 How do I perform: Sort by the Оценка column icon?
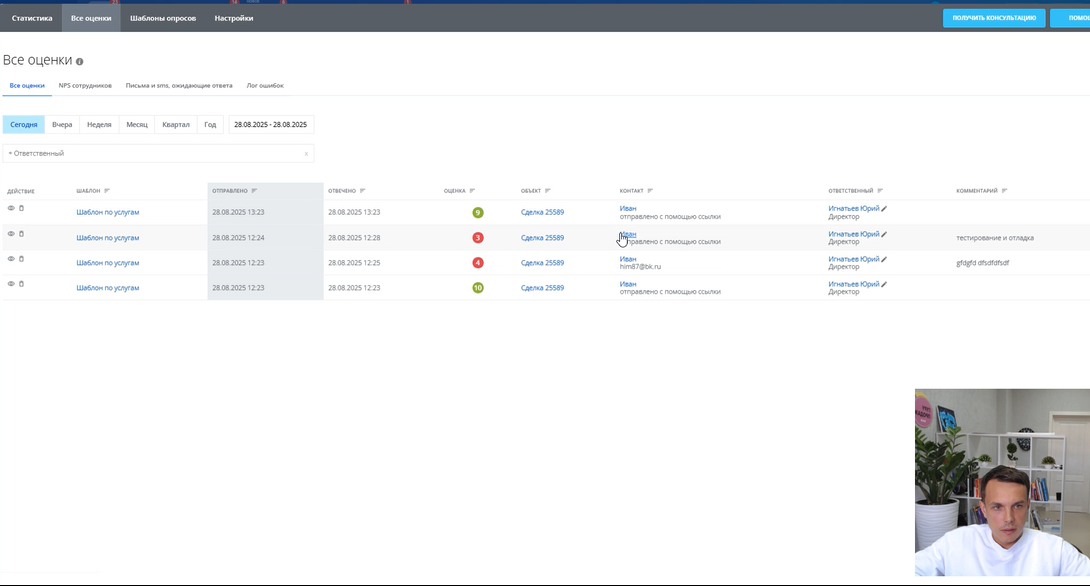pyautogui.click(x=473, y=190)
